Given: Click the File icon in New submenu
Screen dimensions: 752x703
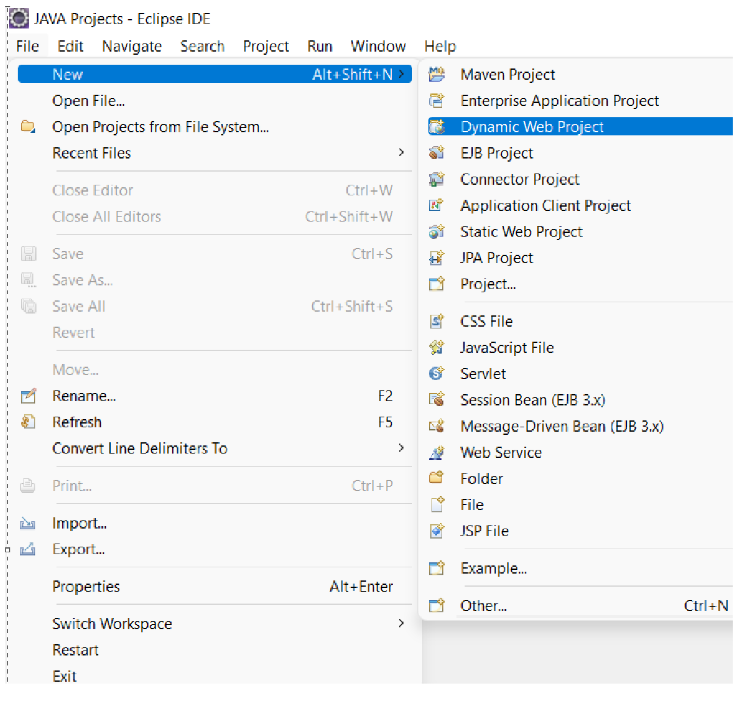Looking at the screenshot, I should coord(436,504).
